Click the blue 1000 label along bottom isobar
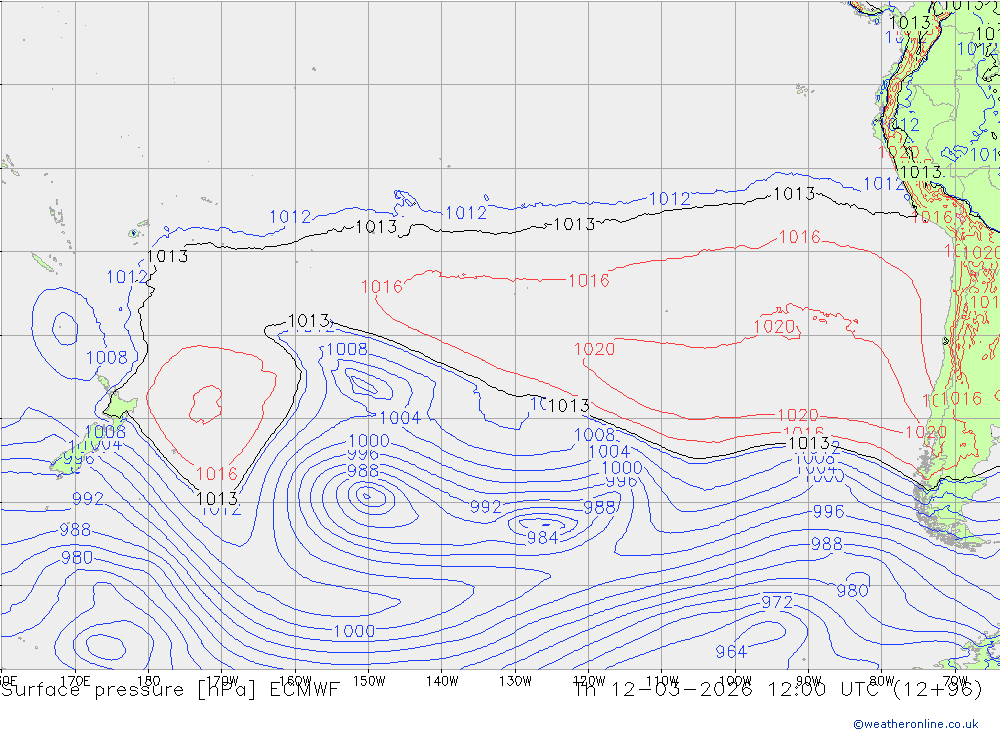 point(354,631)
